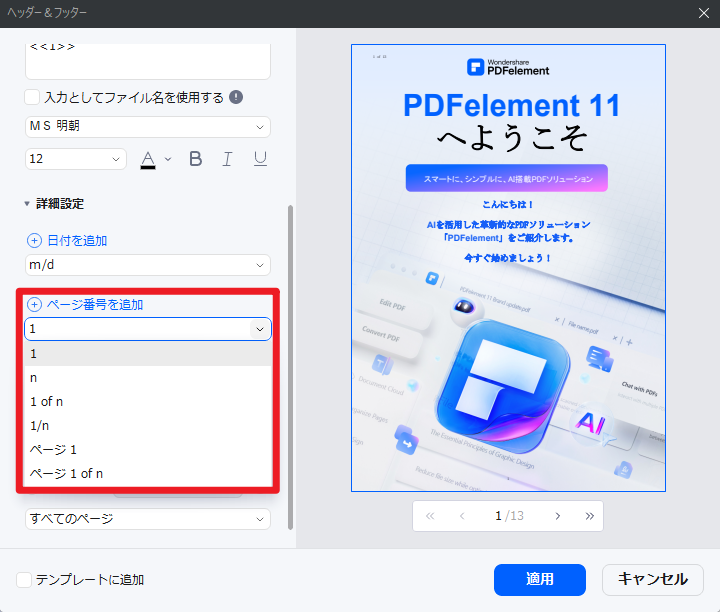The image size is (720, 612).
Task: Open the font color dropdown arrow
Action: pyautogui.click(x=168, y=159)
